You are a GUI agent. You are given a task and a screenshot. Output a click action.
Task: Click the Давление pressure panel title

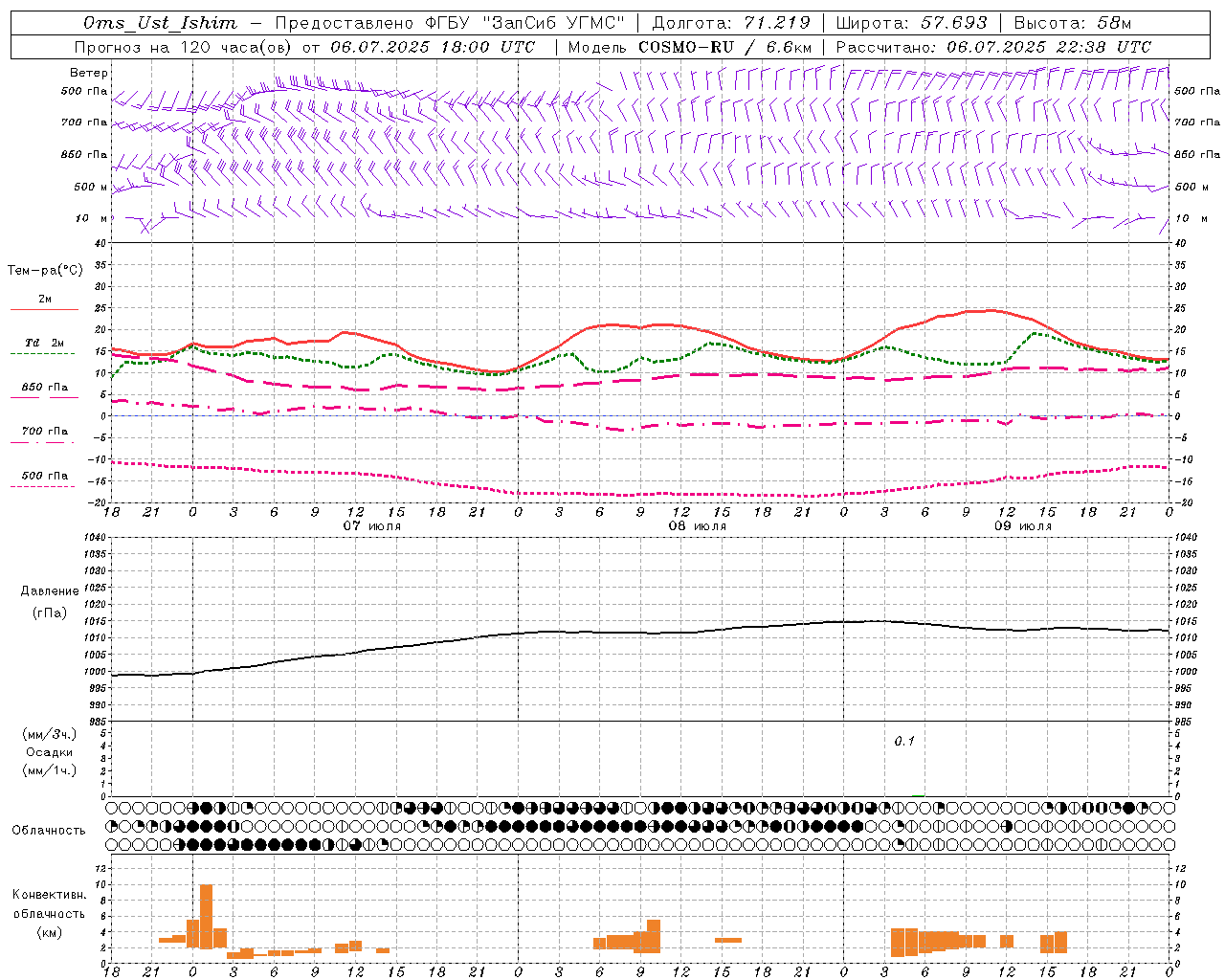pos(49,591)
